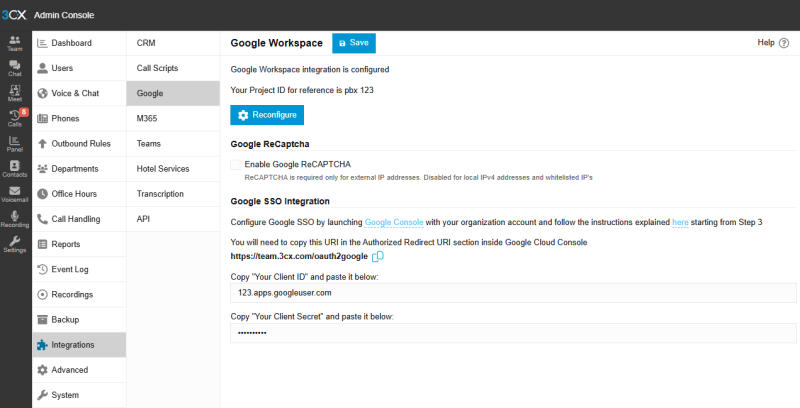Click the Help question mark icon
This screenshot has width=800, height=408.
point(784,43)
